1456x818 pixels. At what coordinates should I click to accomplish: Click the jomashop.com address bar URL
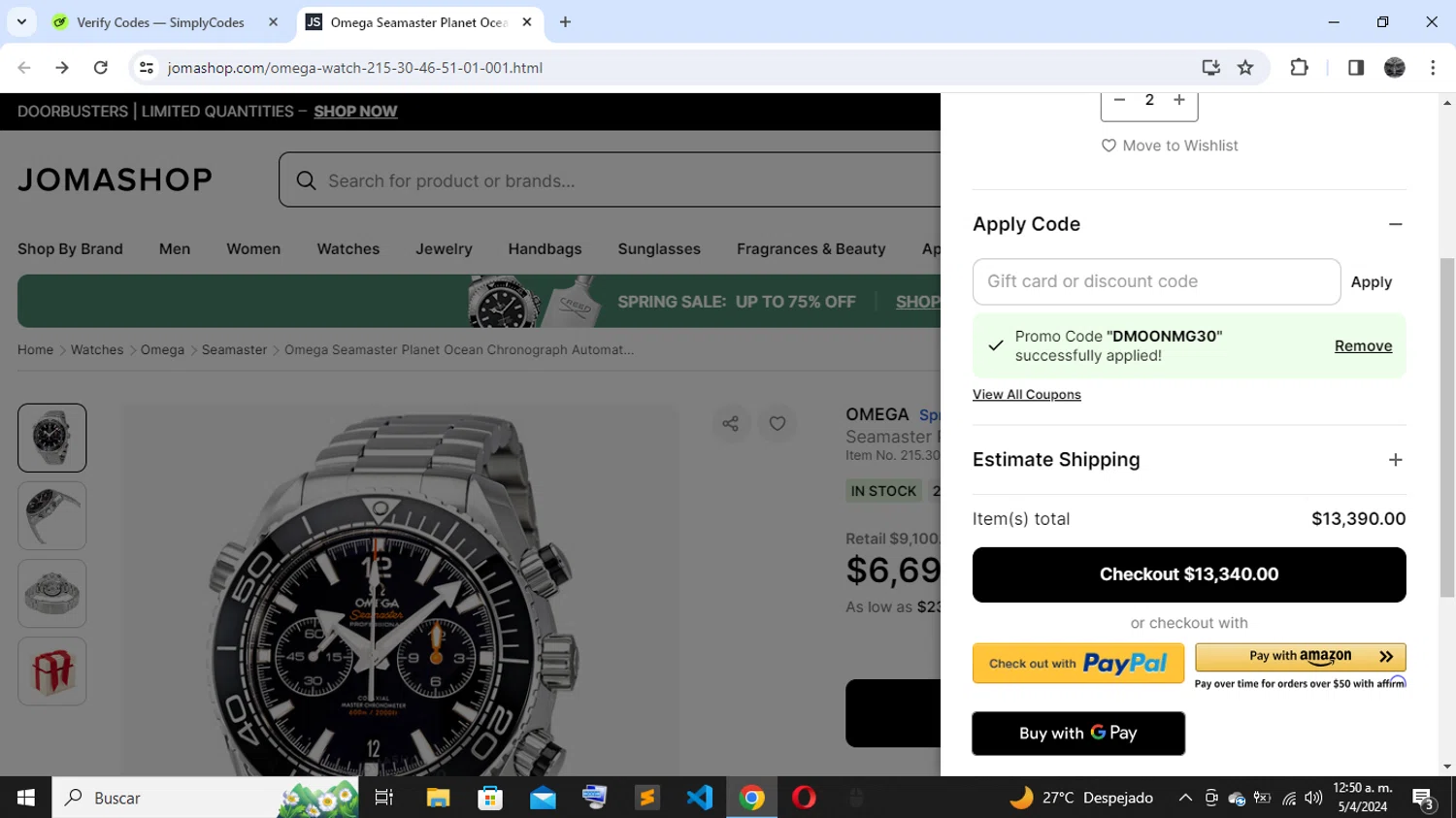tap(355, 68)
